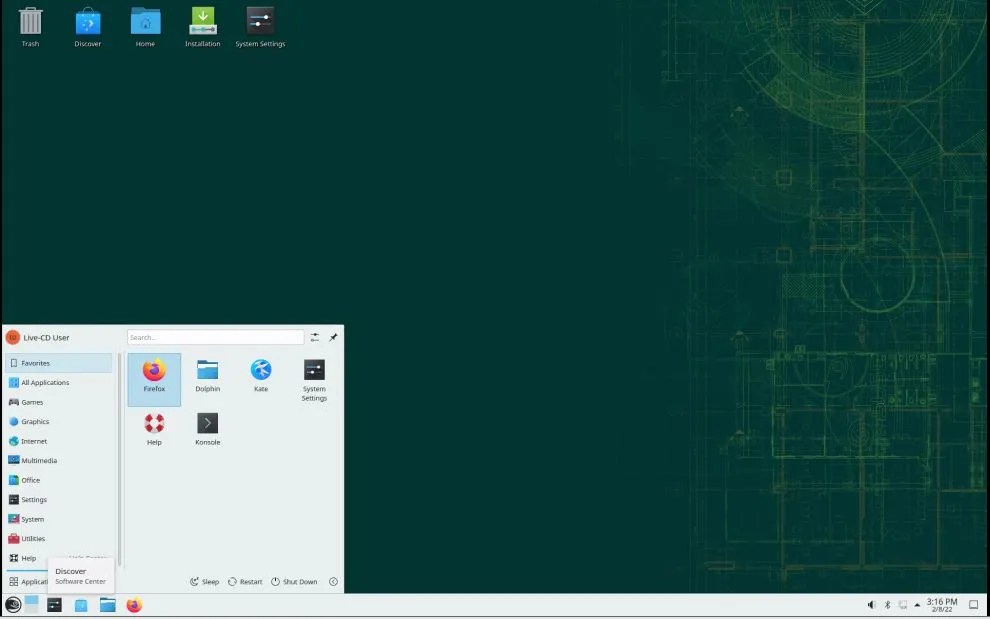
Task: Pin the application launcher open
Action: 334,337
